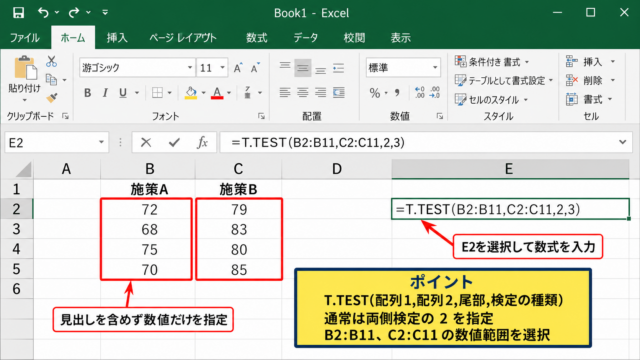
Task: Open 条件付き書式 menu
Action: click(x=492, y=62)
